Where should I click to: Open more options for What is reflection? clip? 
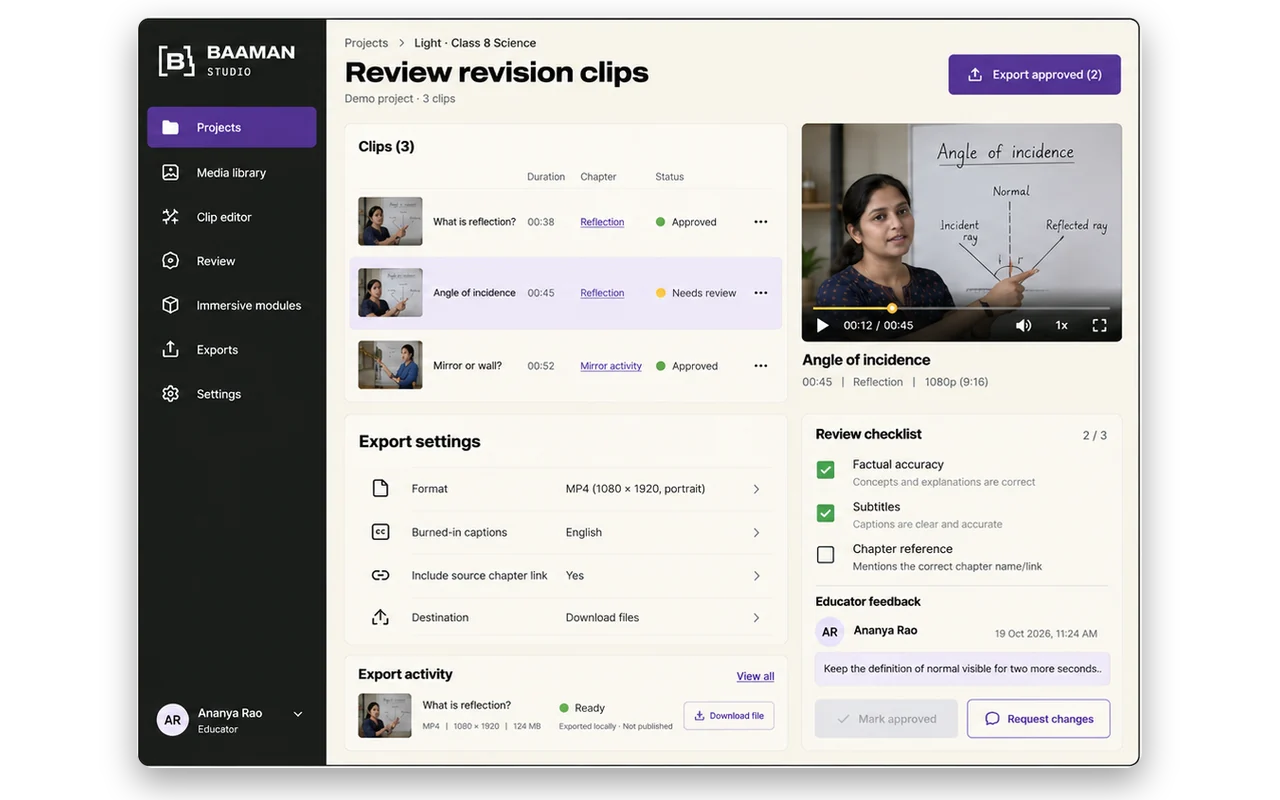(x=761, y=222)
